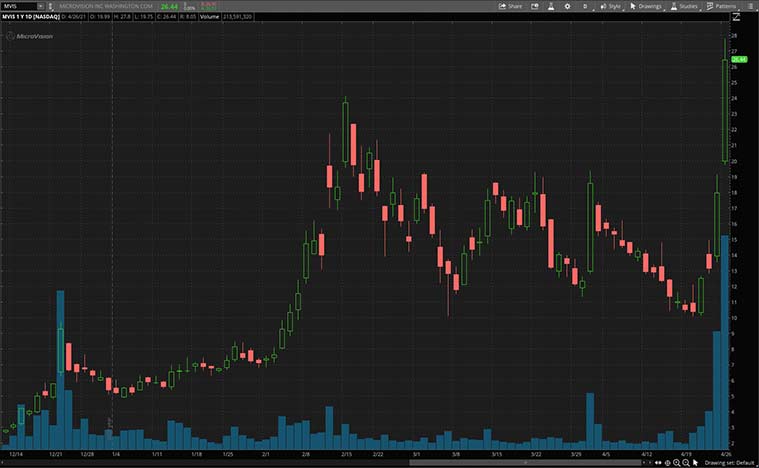759x468 pixels.
Task: Click the MVIS symbol input field
Action: pos(19,6)
